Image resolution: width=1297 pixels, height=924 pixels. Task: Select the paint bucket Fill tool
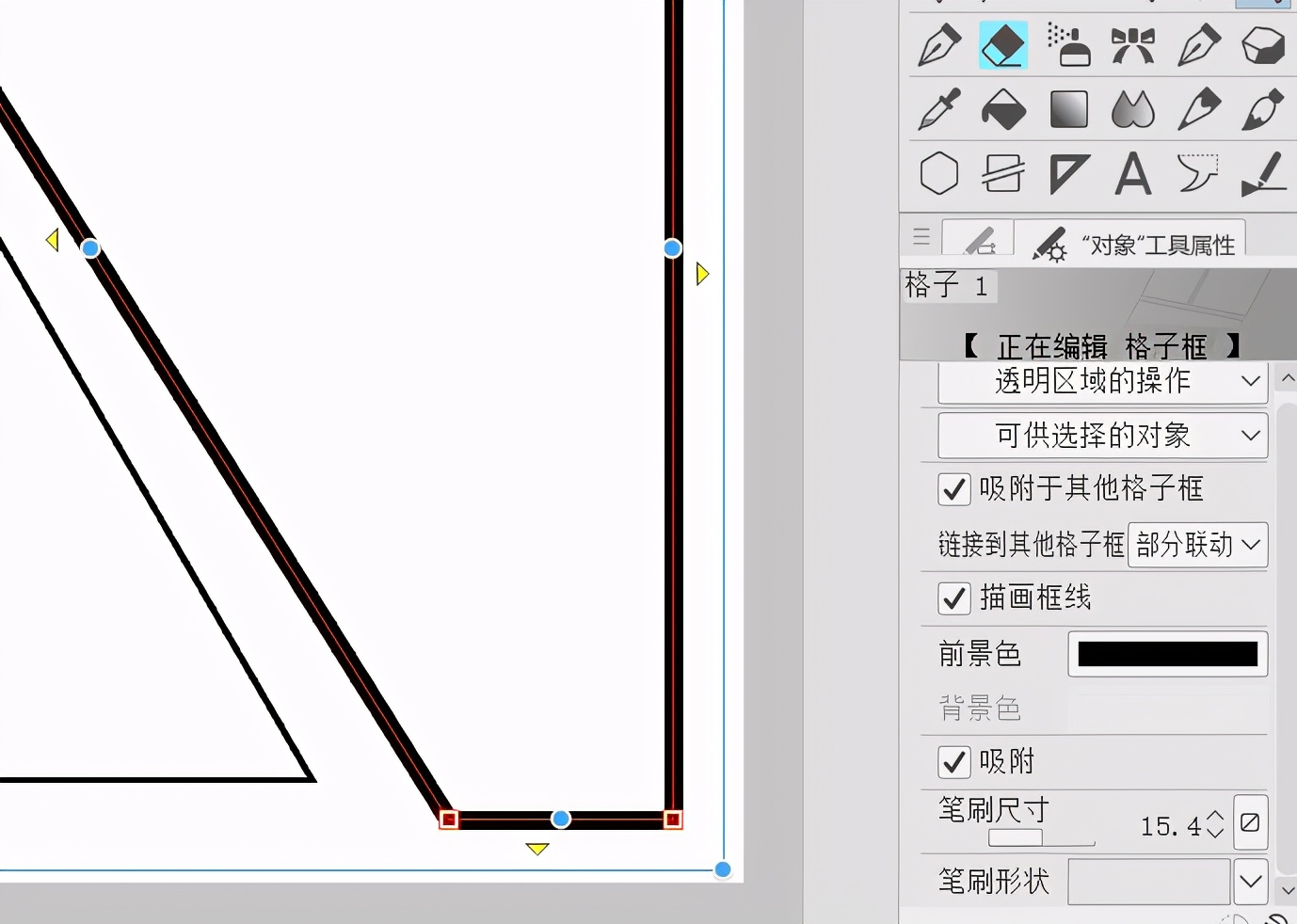tap(1003, 109)
